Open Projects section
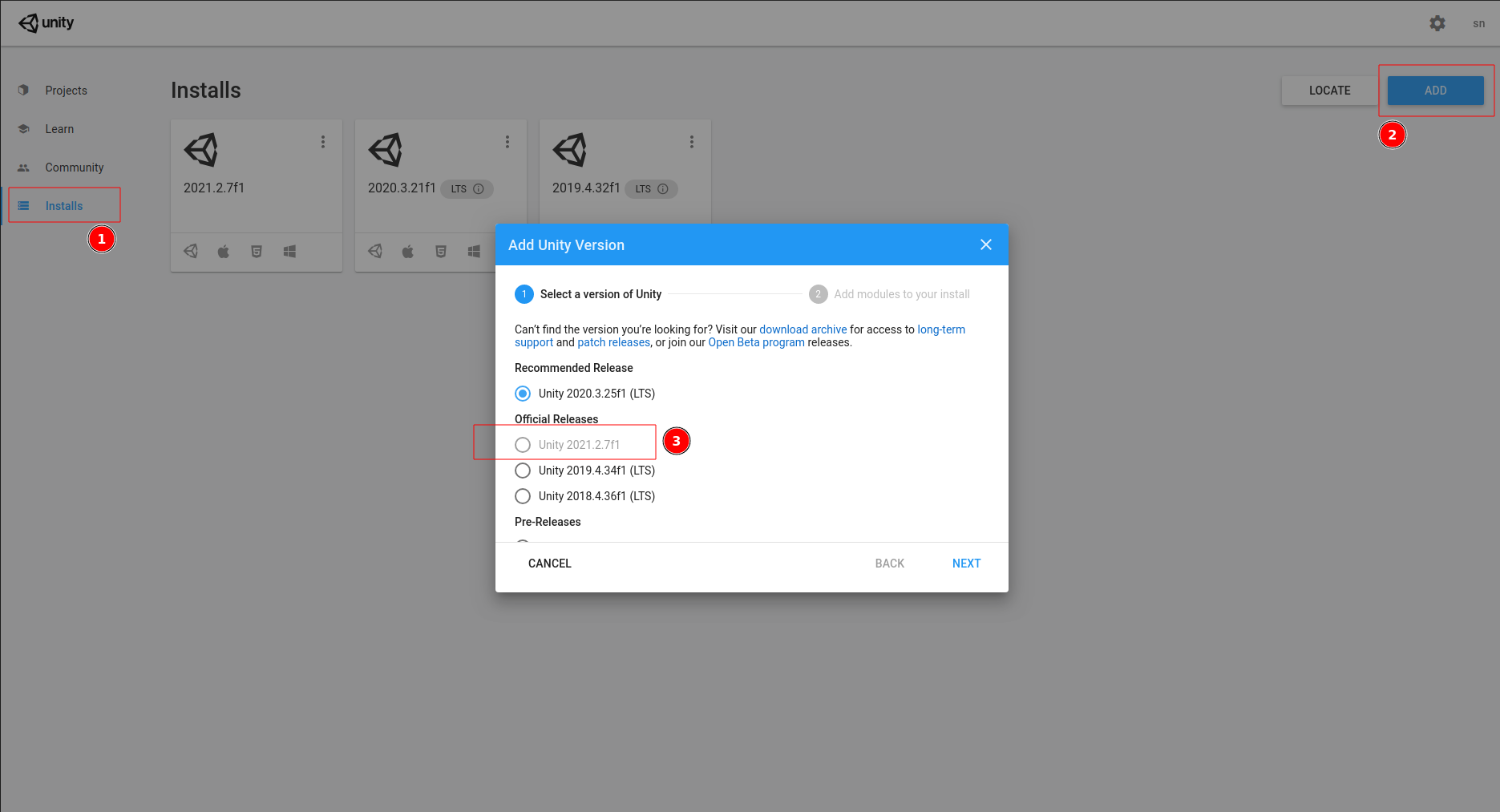Screen dimensions: 1500x812 (x=66, y=91)
